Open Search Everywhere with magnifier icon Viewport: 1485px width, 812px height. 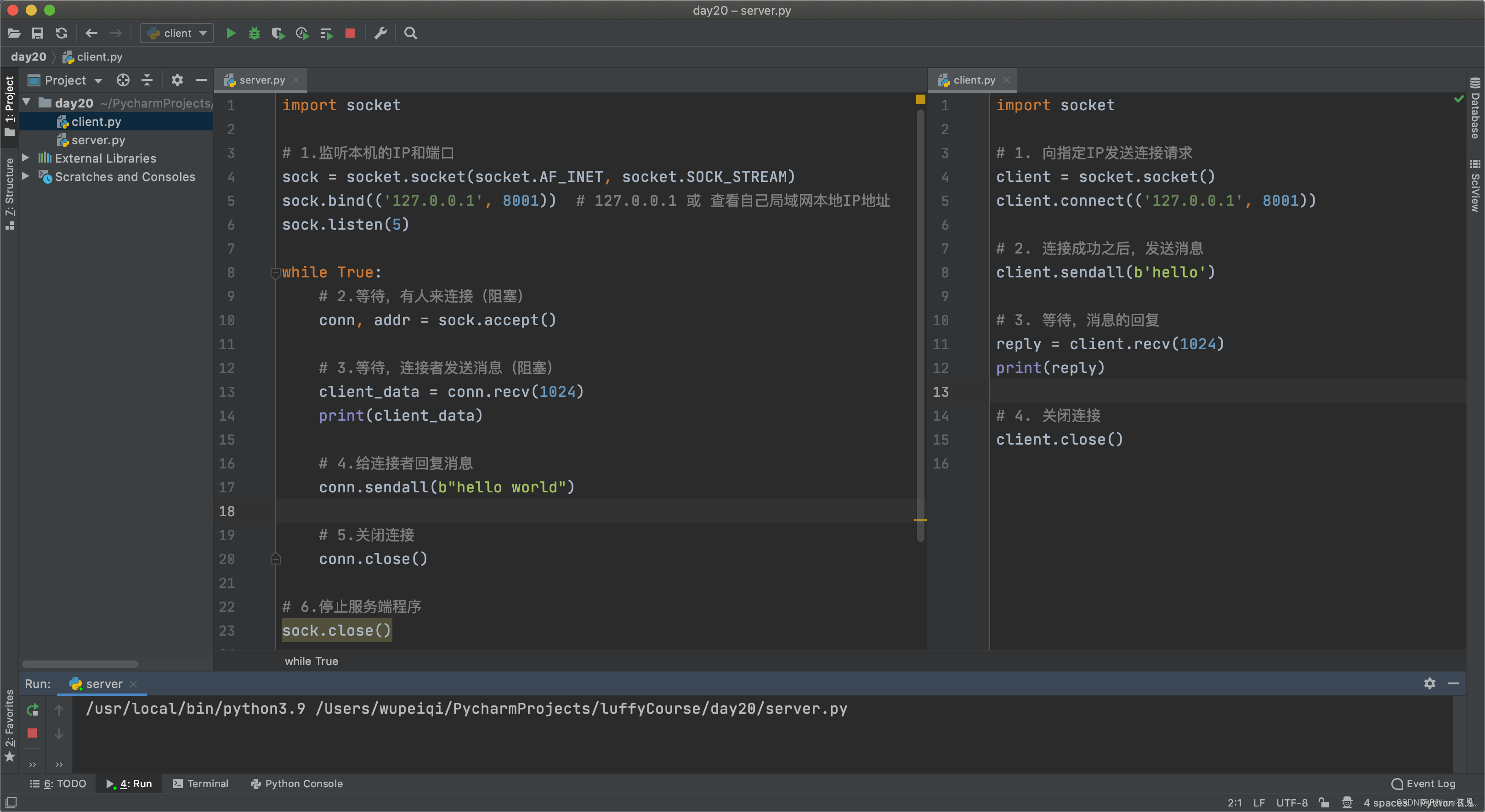pos(410,33)
